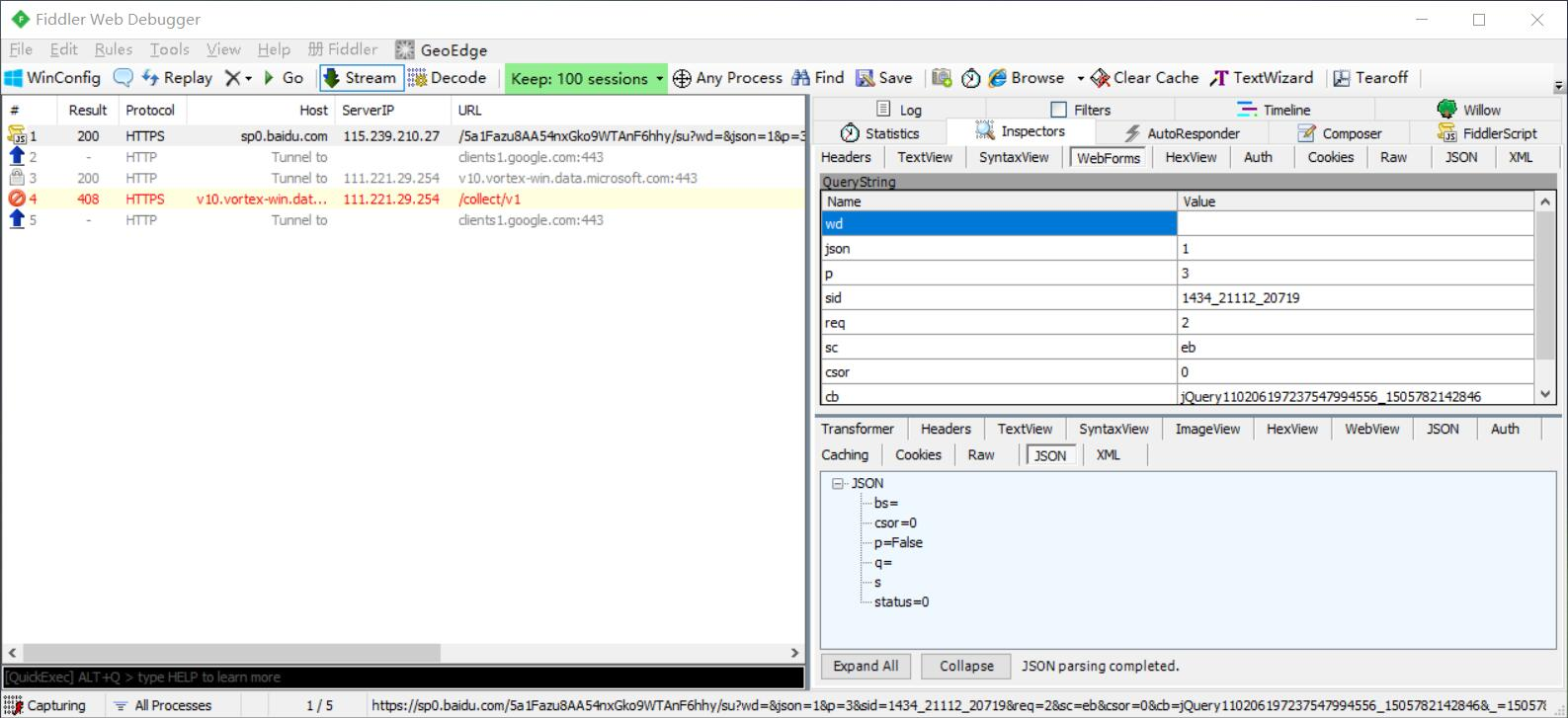This screenshot has width=1568, height=718.
Task: Open the response WebView tab
Action: pos(1371,429)
